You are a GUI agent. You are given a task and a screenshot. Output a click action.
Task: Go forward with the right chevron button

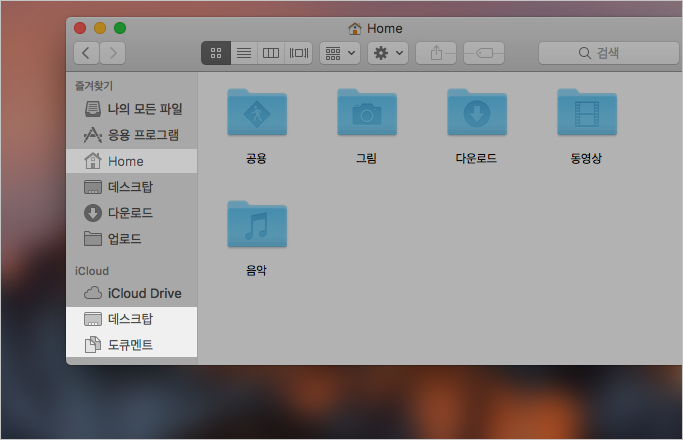(x=113, y=53)
